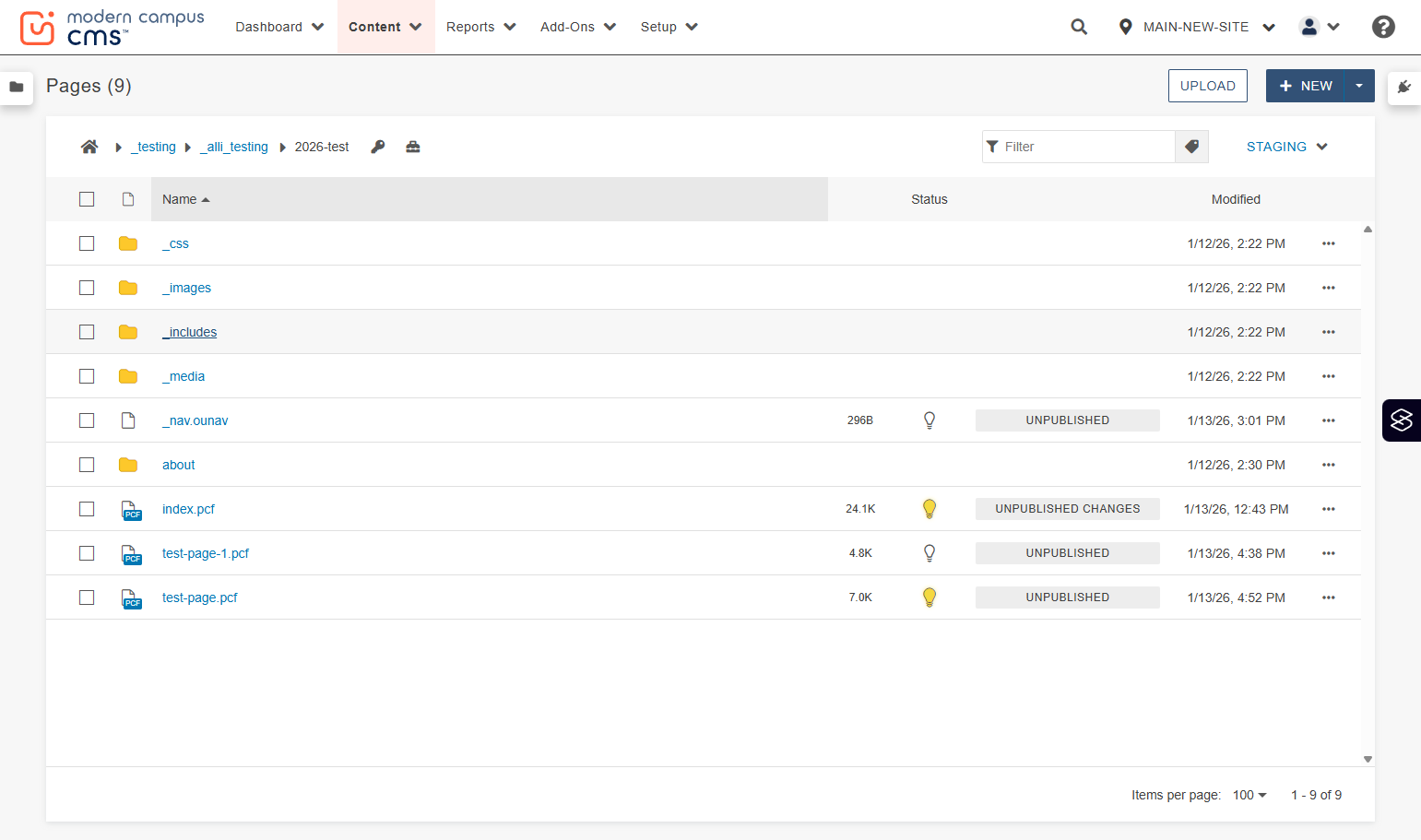This screenshot has height=840, width=1421.
Task: Open the user account dropdown
Action: pos(1320,27)
